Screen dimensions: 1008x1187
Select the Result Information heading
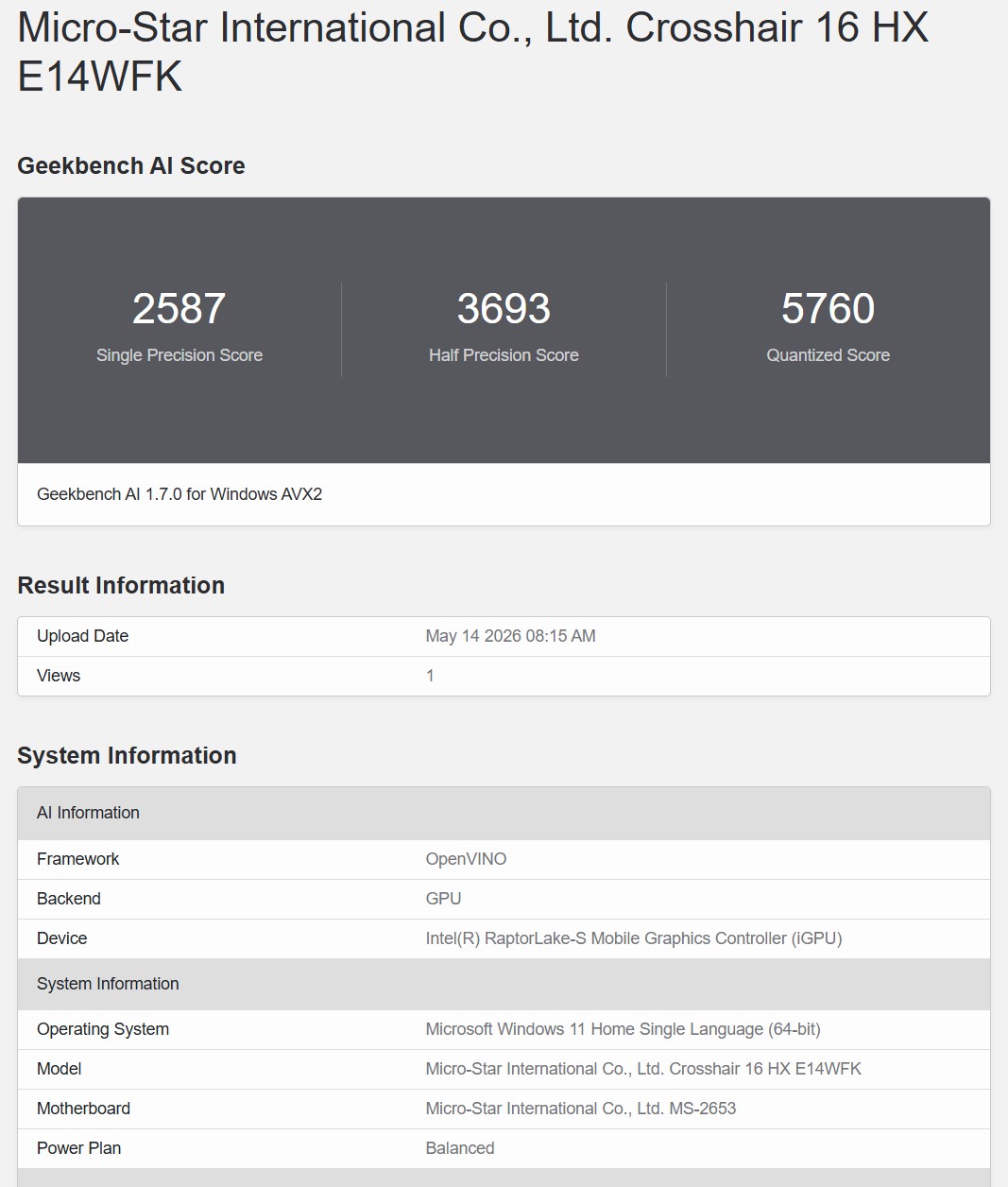click(x=121, y=585)
